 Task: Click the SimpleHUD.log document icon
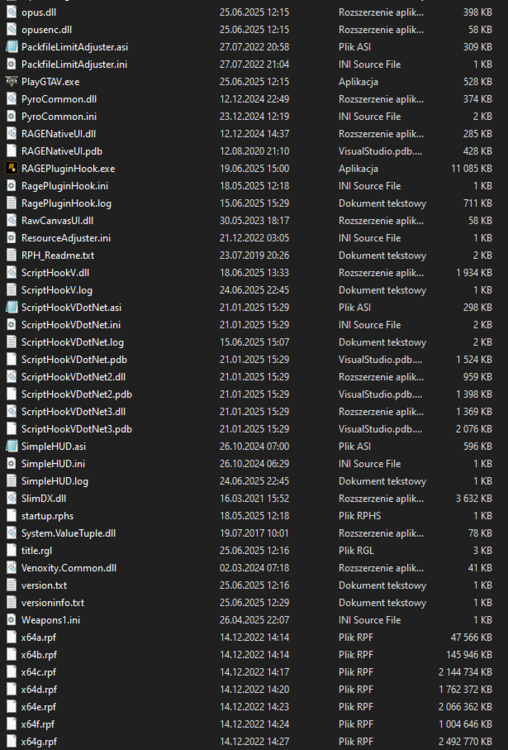[x=11, y=481]
